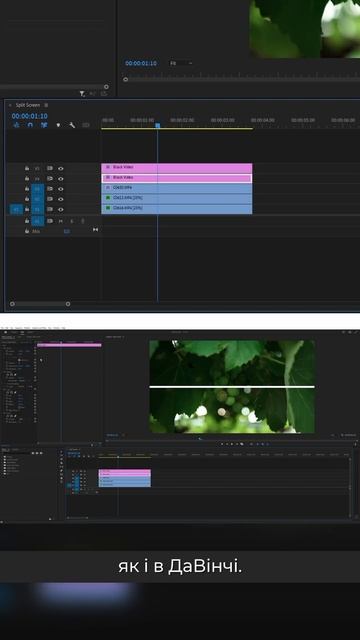The image size is (360, 640).
Task: Hide track V4 with eye icon
Action: pos(61,178)
